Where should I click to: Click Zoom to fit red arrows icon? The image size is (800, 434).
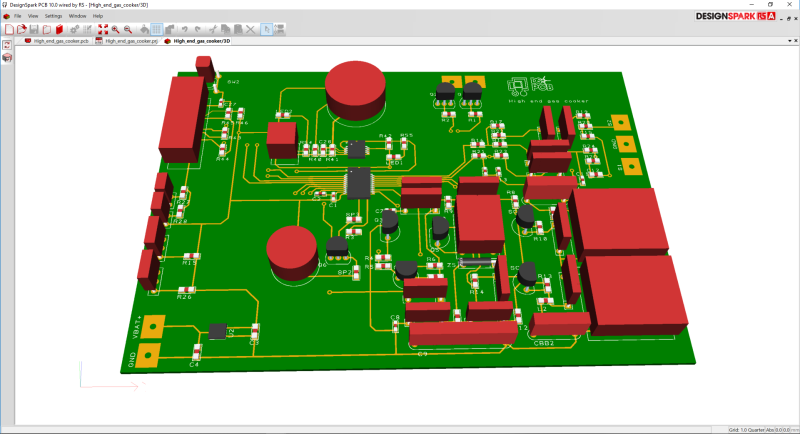point(103,30)
